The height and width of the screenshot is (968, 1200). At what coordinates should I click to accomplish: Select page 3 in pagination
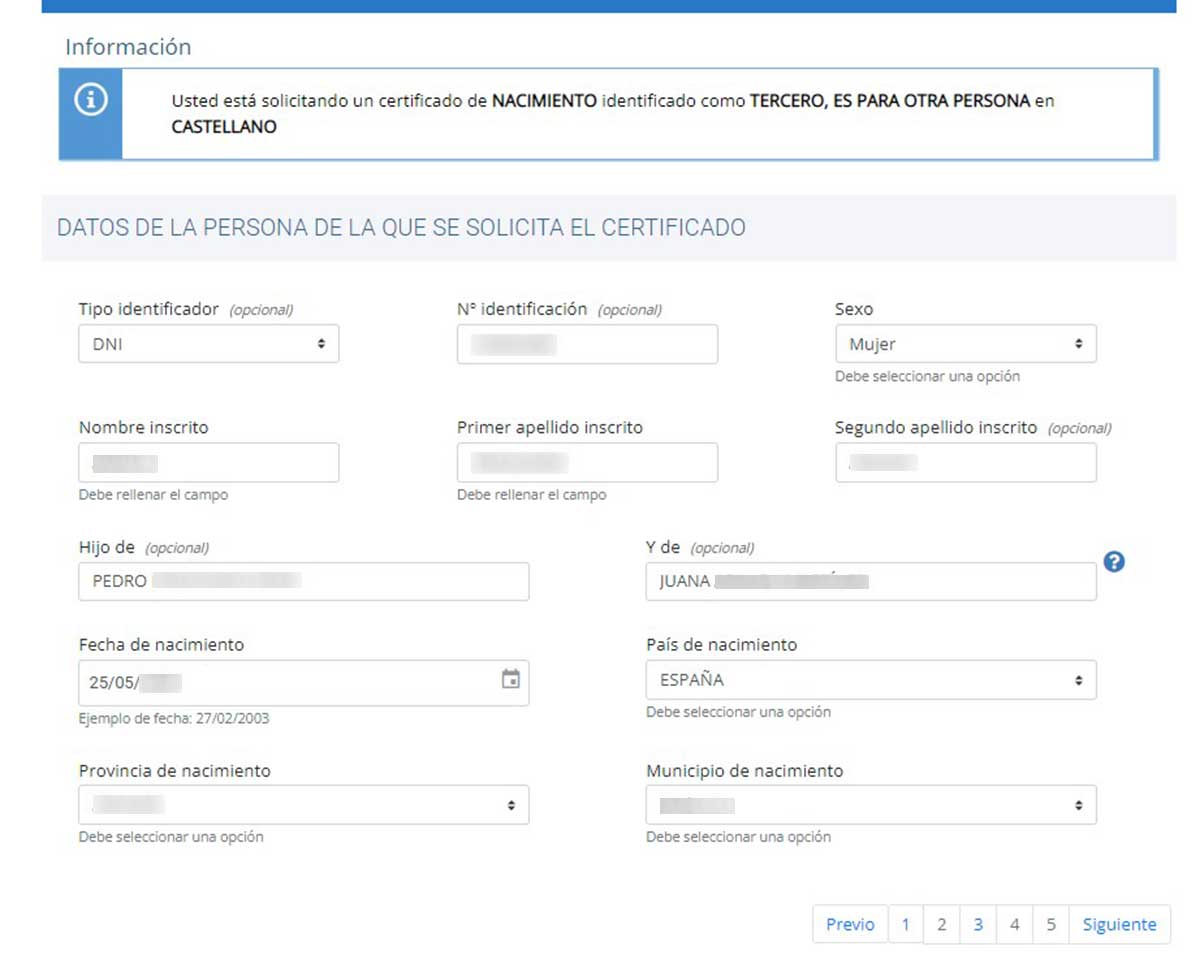tap(978, 925)
